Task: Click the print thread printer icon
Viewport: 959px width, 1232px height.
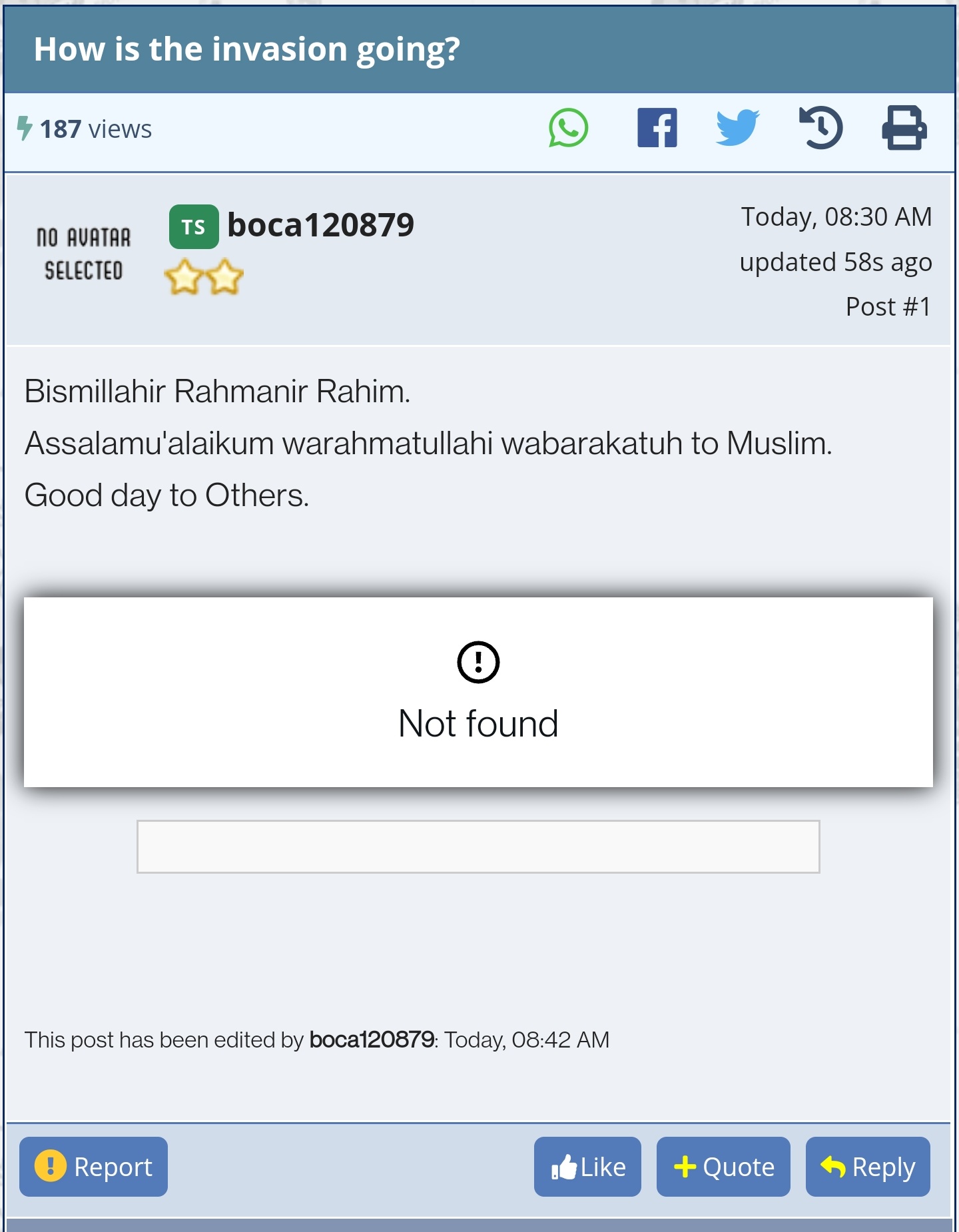Action: tap(904, 128)
